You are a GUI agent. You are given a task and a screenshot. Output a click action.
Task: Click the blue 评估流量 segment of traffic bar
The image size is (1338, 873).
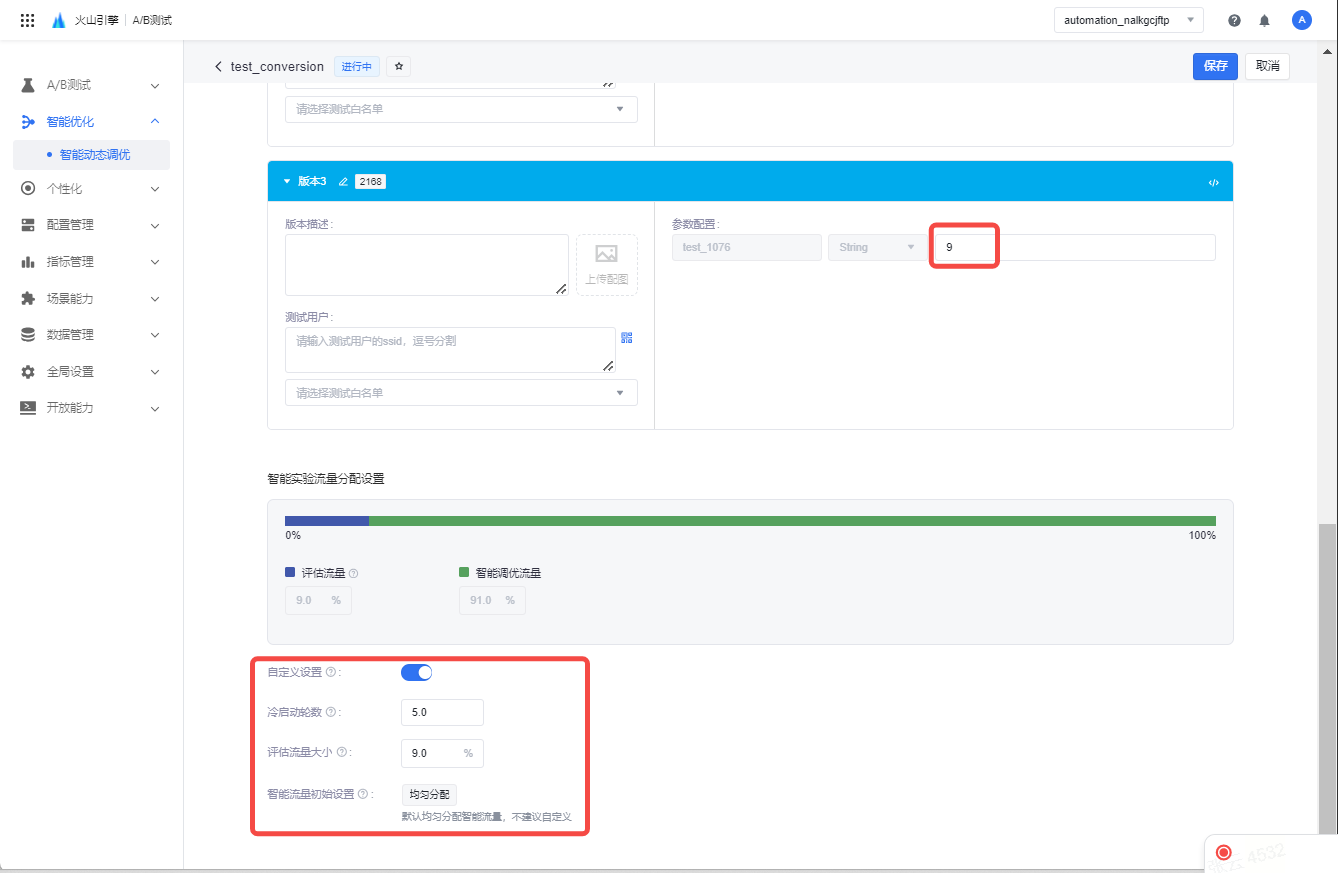point(327,520)
